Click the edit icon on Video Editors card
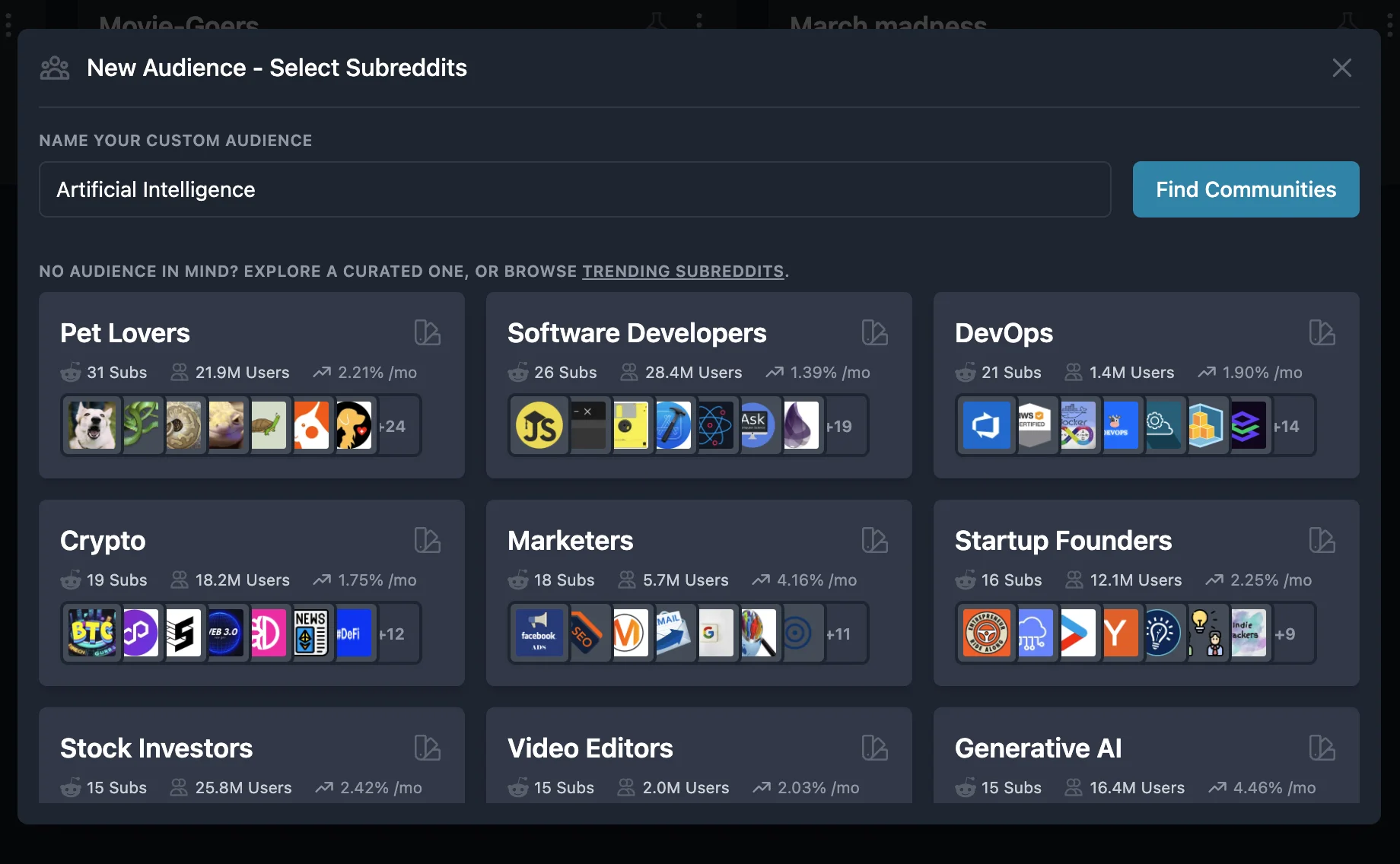 [x=874, y=748]
